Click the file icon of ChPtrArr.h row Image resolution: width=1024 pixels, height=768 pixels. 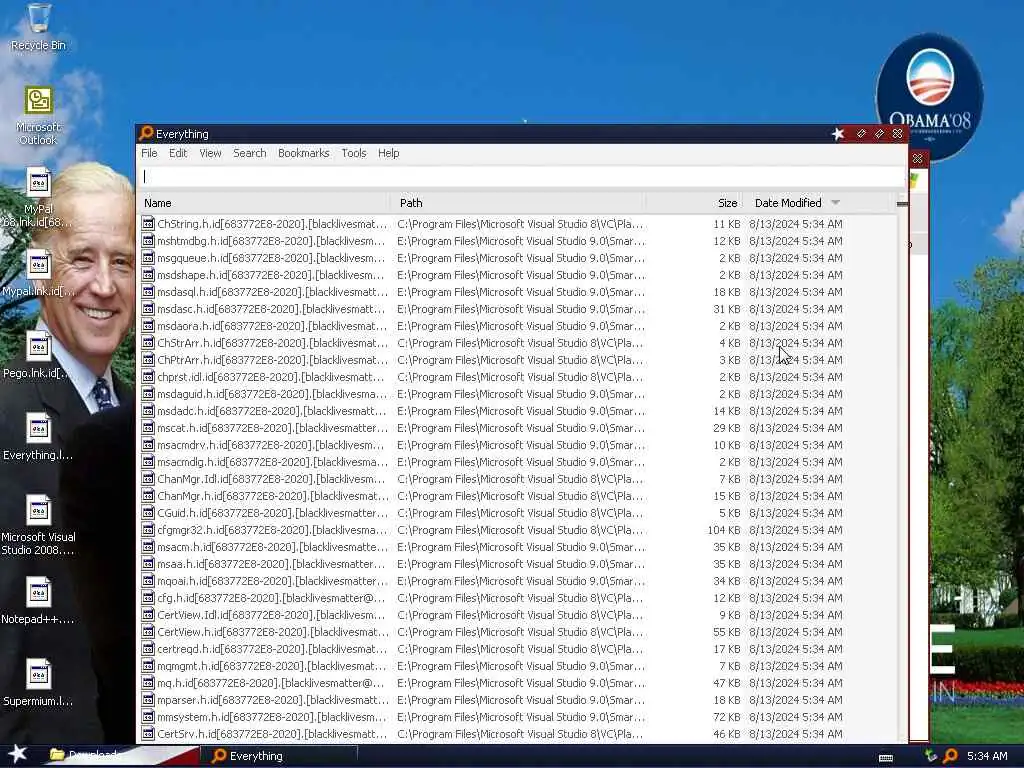pos(148,360)
